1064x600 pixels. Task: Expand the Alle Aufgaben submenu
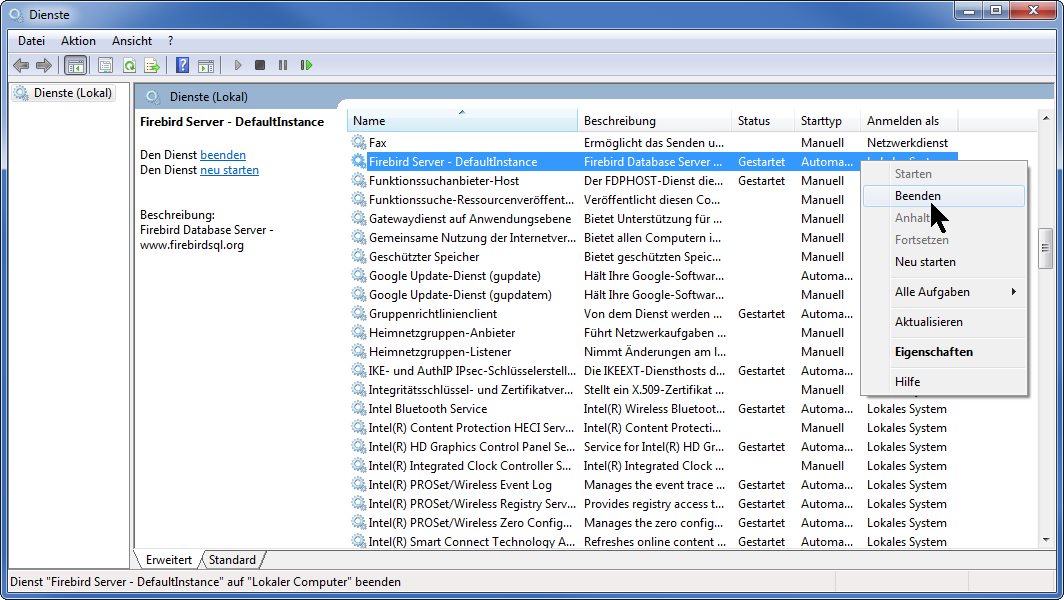(943, 292)
